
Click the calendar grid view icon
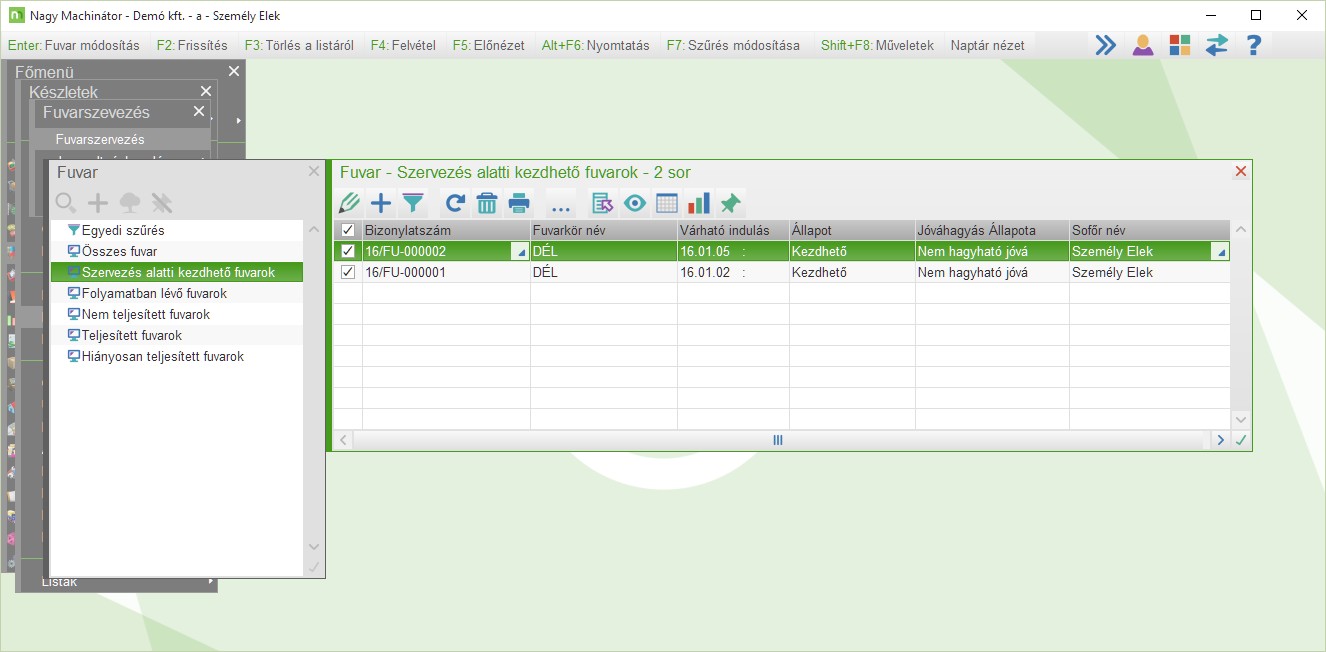[667, 203]
